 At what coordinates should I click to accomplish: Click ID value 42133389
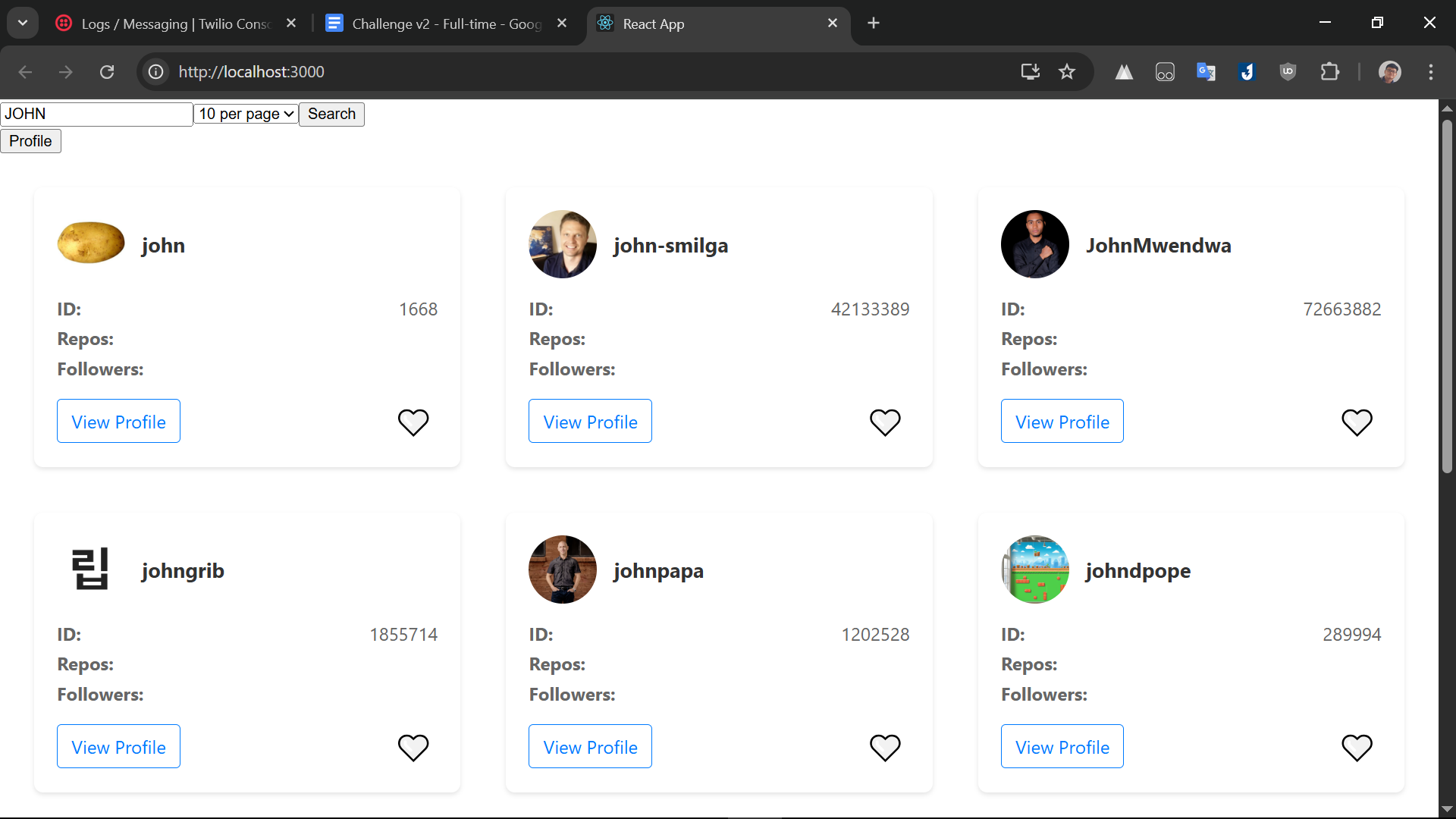pyautogui.click(x=870, y=309)
